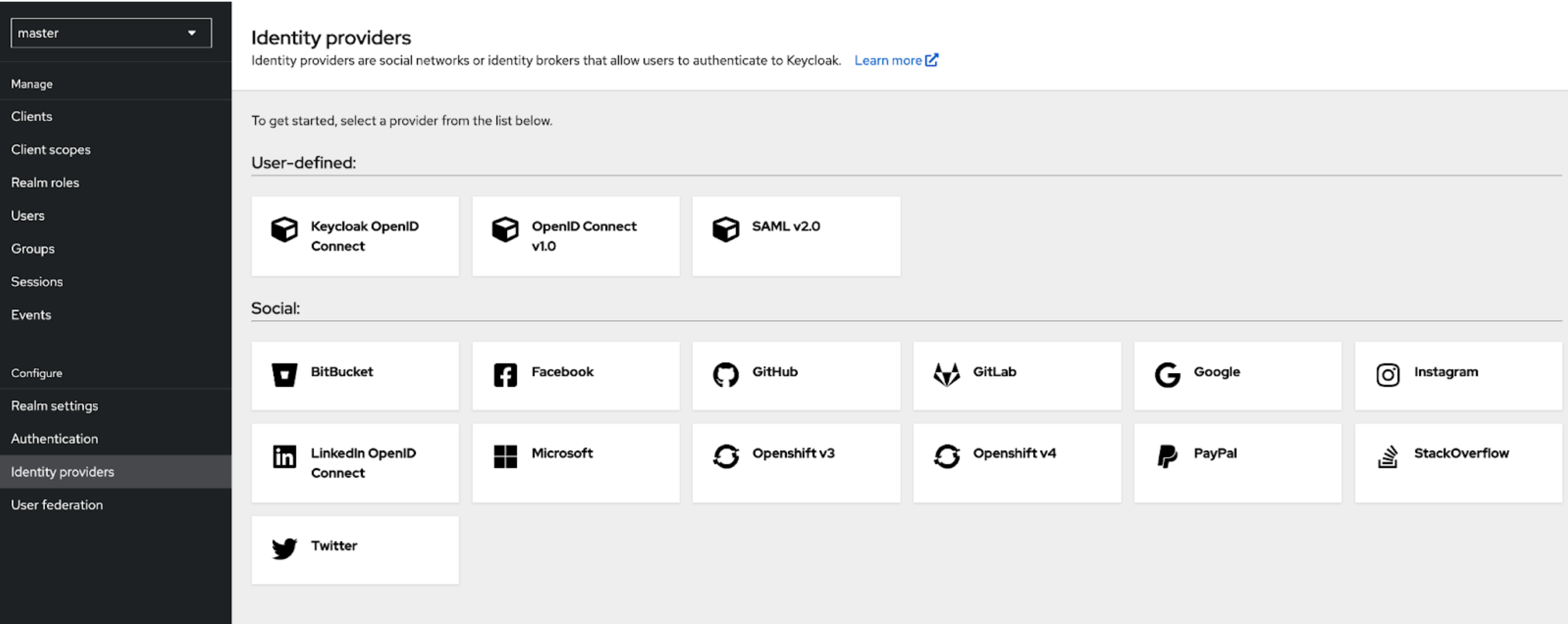Select the Openshift v4 provider card

coord(1017,462)
